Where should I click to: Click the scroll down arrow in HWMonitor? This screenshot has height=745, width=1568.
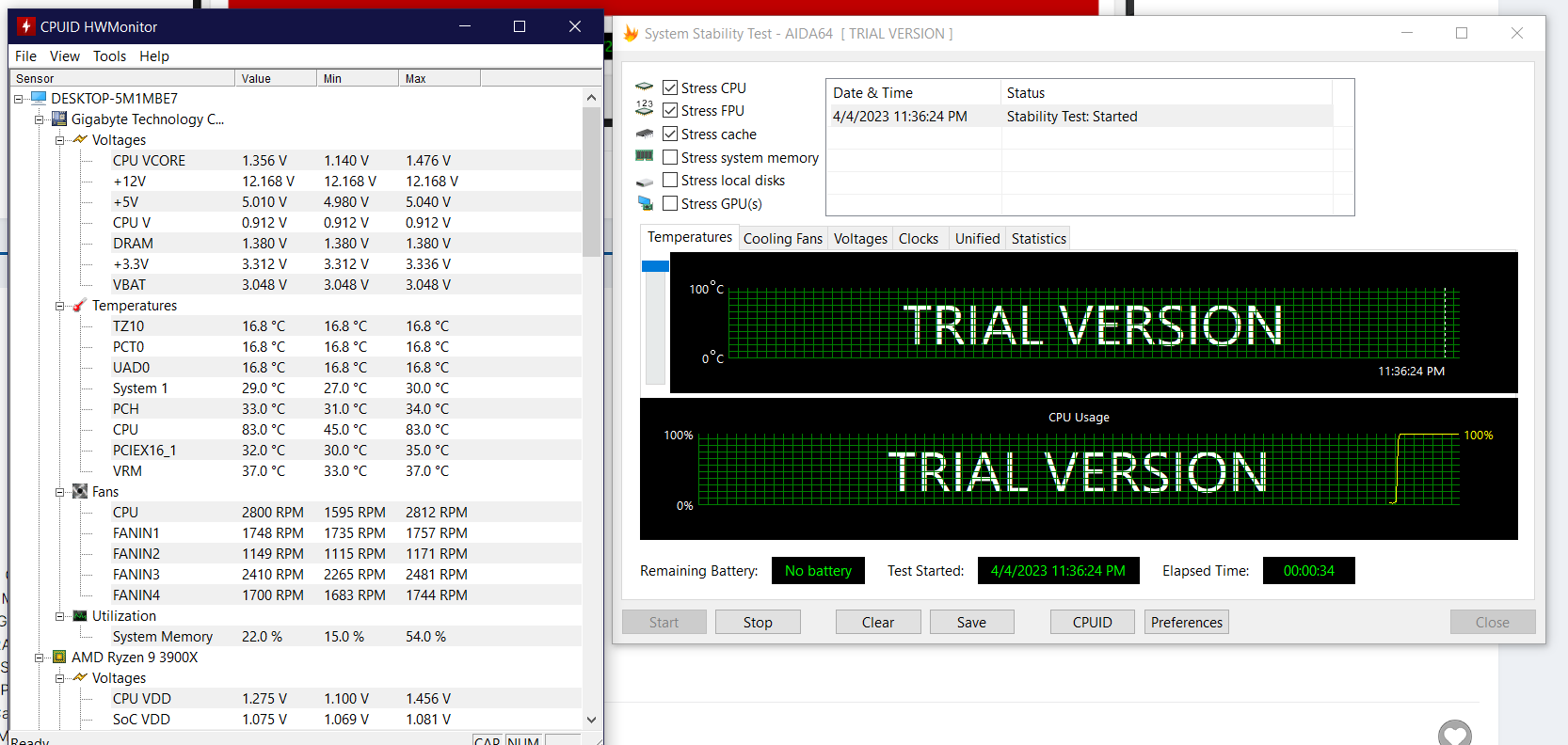591,720
